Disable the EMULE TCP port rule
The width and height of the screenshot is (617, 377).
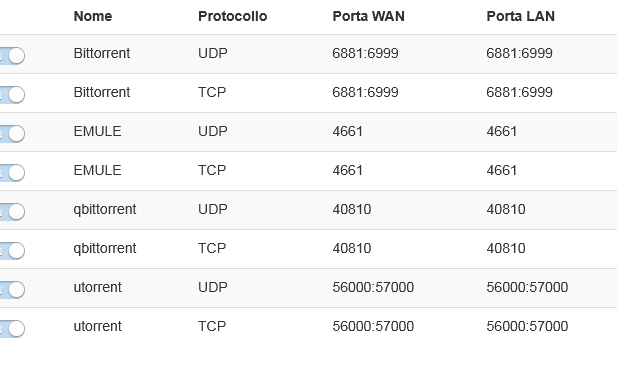(12, 172)
